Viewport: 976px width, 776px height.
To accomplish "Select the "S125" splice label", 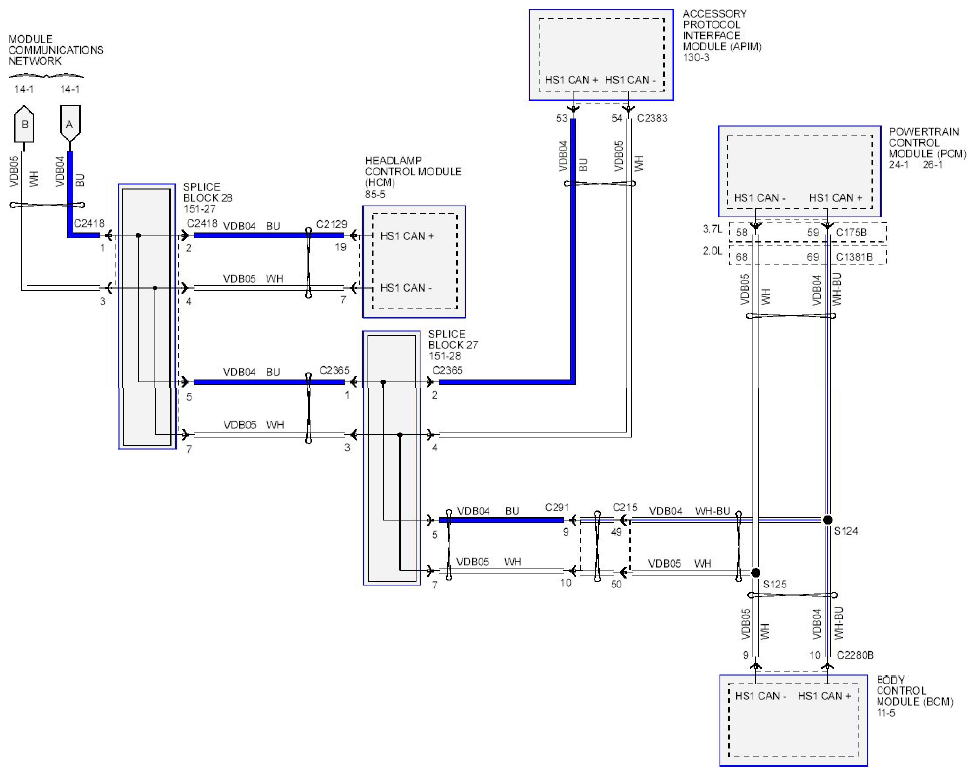I will click(775, 584).
